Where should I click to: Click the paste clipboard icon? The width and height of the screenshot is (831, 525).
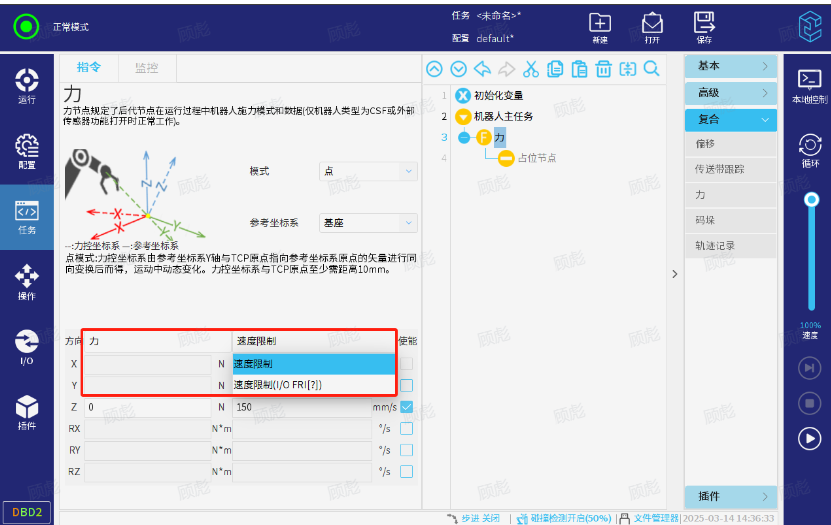tap(579, 69)
